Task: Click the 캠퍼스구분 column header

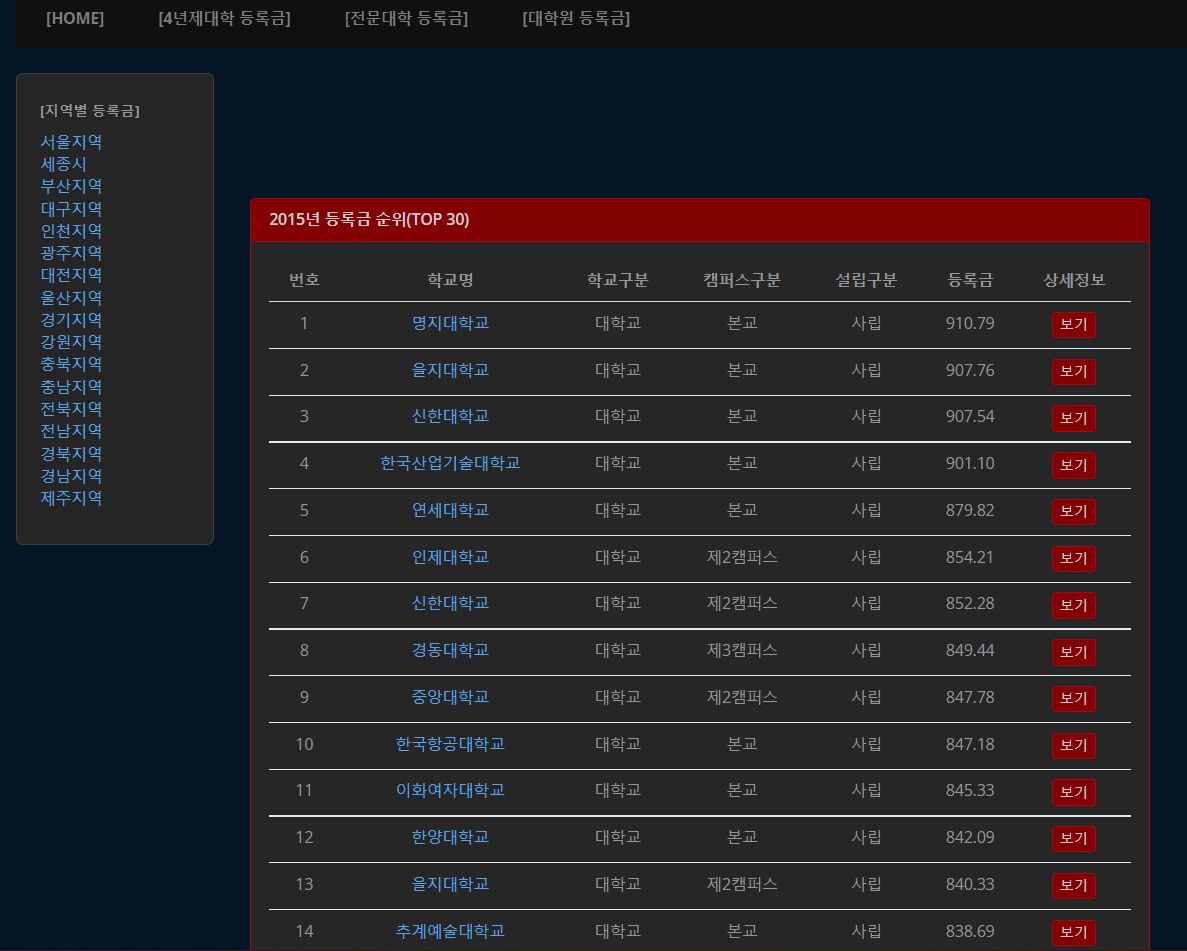Action: (742, 280)
